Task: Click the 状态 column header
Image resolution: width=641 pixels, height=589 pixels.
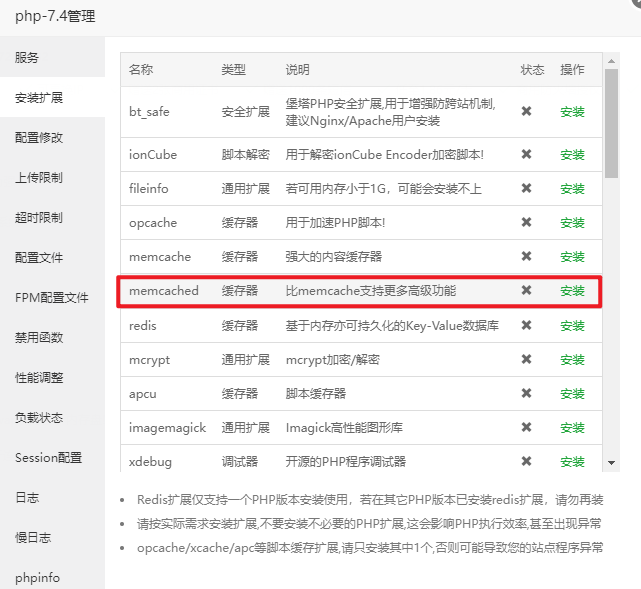Action: pos(532,69)
